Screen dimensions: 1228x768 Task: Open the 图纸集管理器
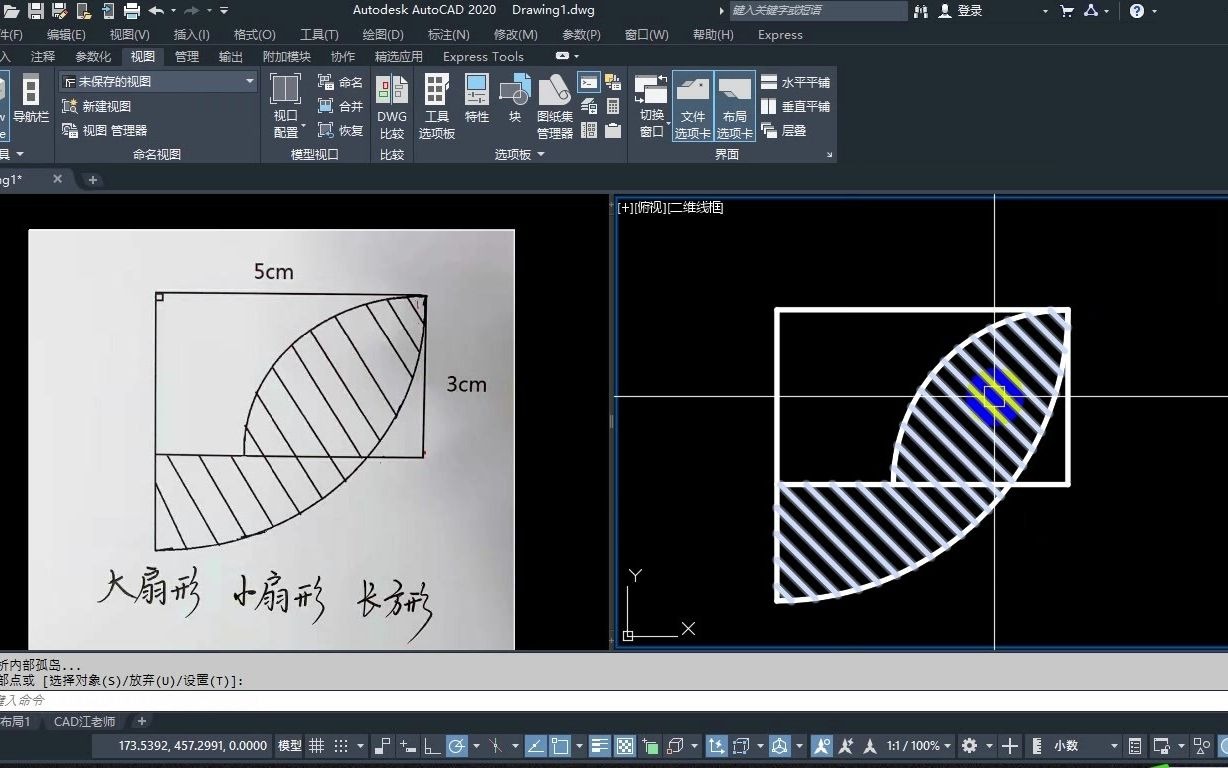click(x=553, y=104)
